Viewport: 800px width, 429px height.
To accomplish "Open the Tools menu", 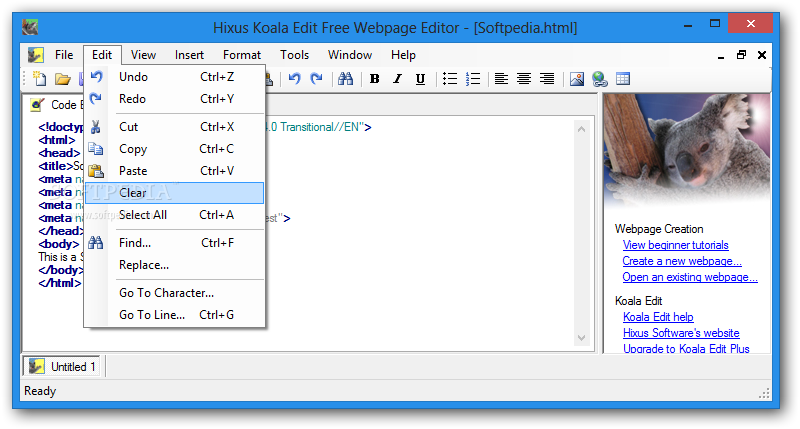I will (294, 55).
